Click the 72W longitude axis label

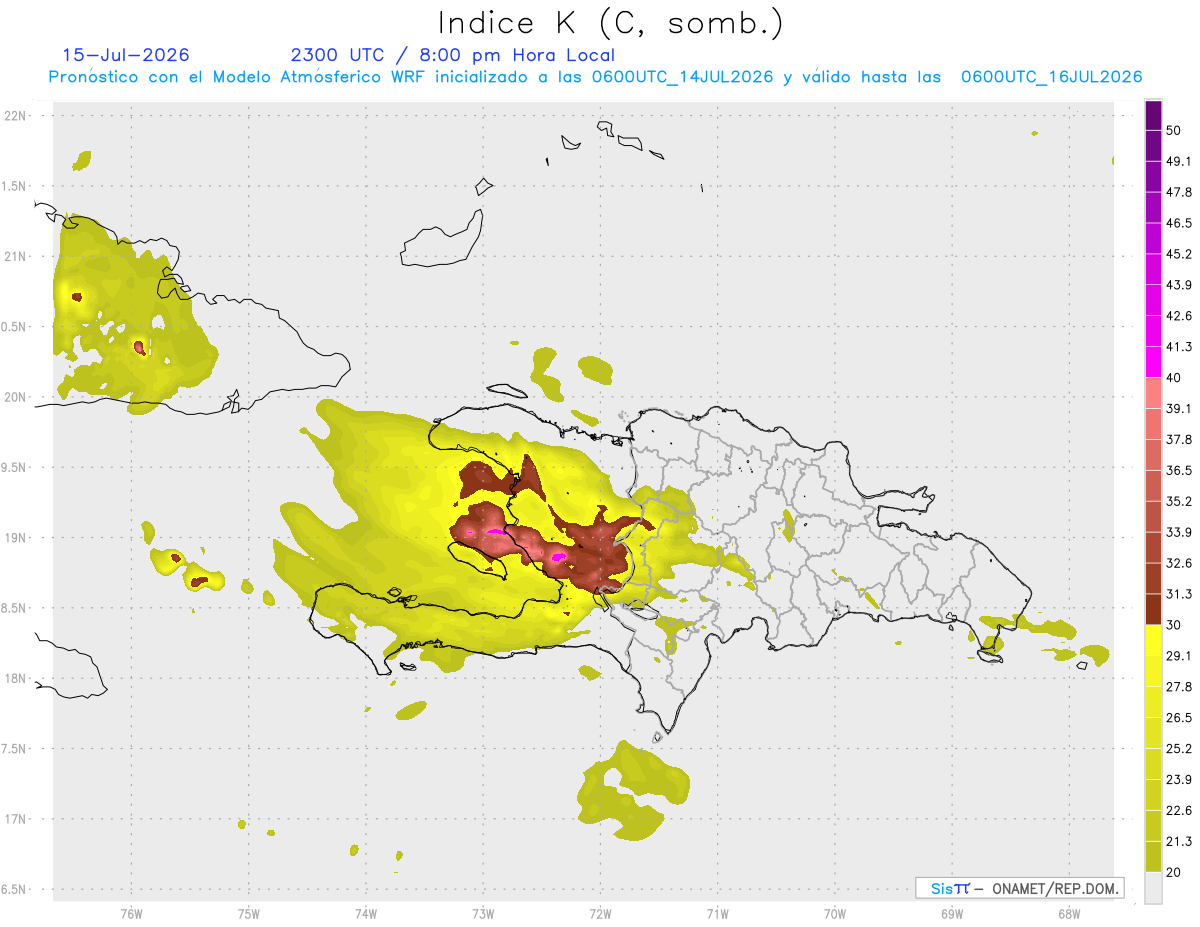click(600, 913)
